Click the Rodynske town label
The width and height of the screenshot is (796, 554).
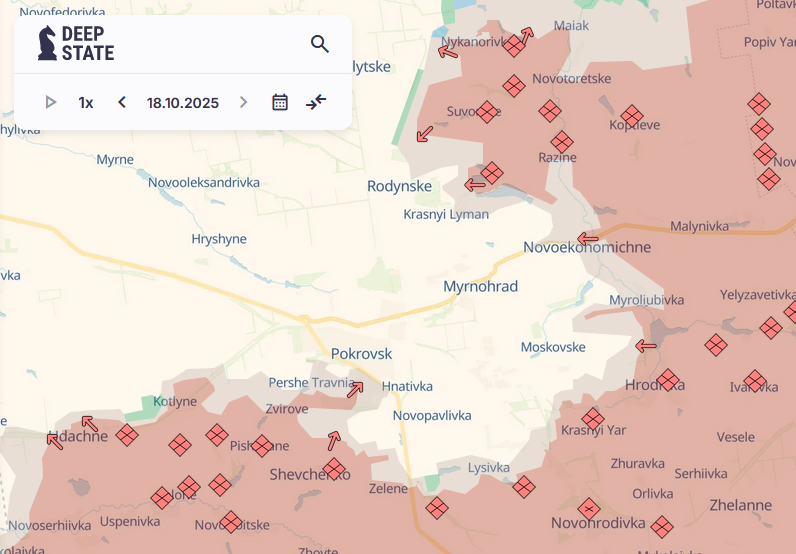(x=400, y=186)
